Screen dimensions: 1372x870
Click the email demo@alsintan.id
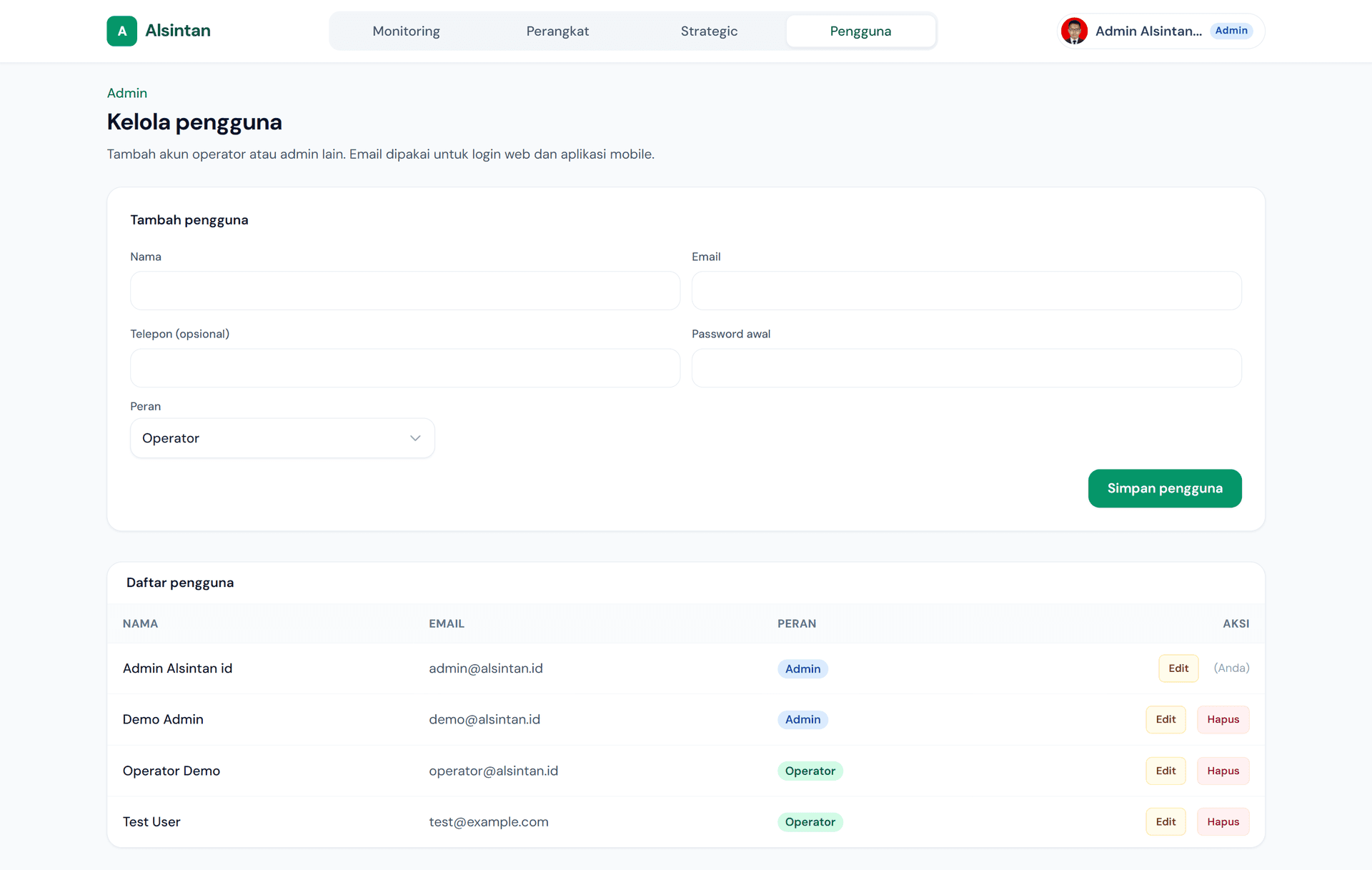[484, 719]
